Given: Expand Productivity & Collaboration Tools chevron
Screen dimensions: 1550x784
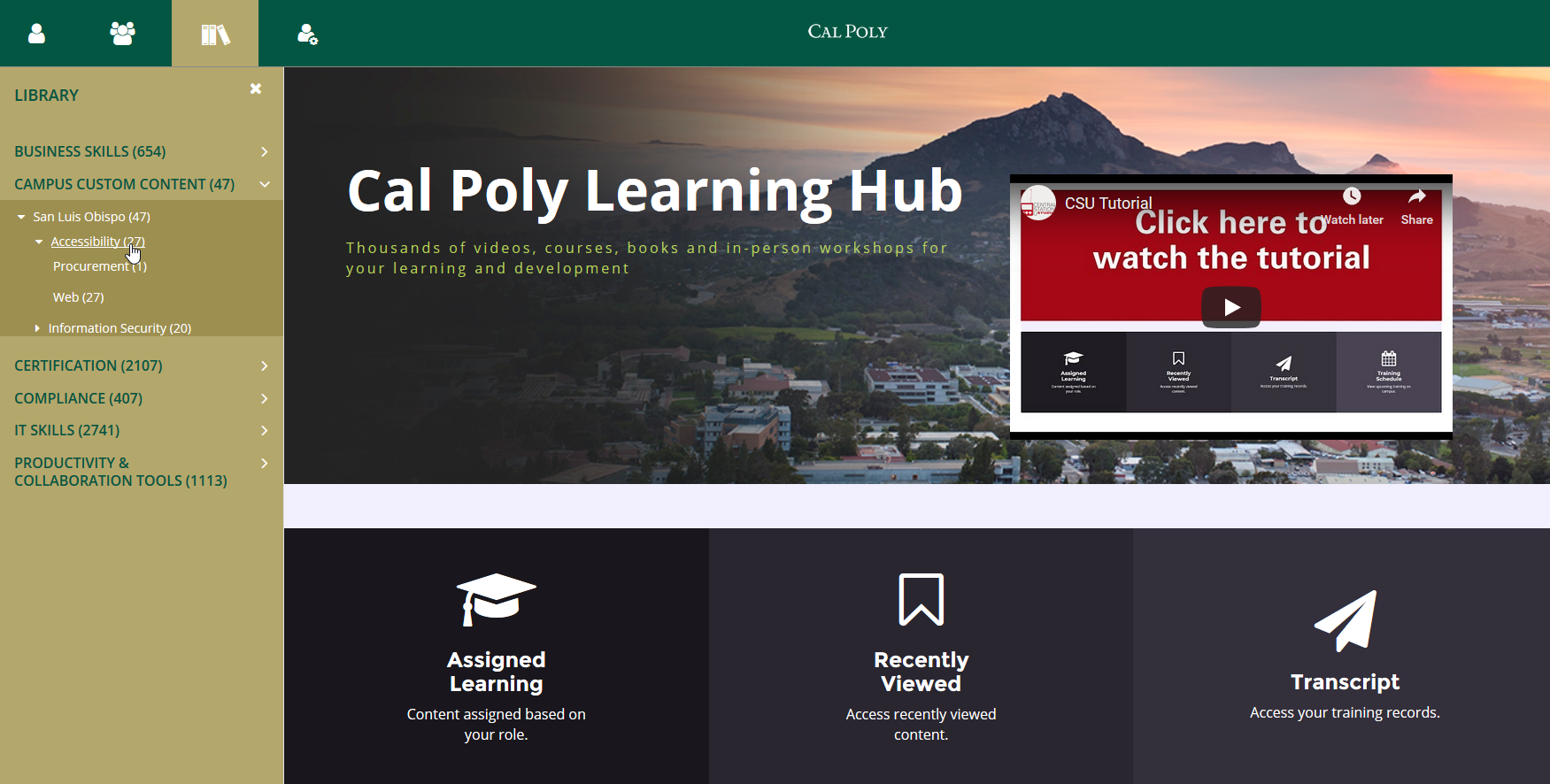Looking at the screenshot, I should [x=264, y=463].
